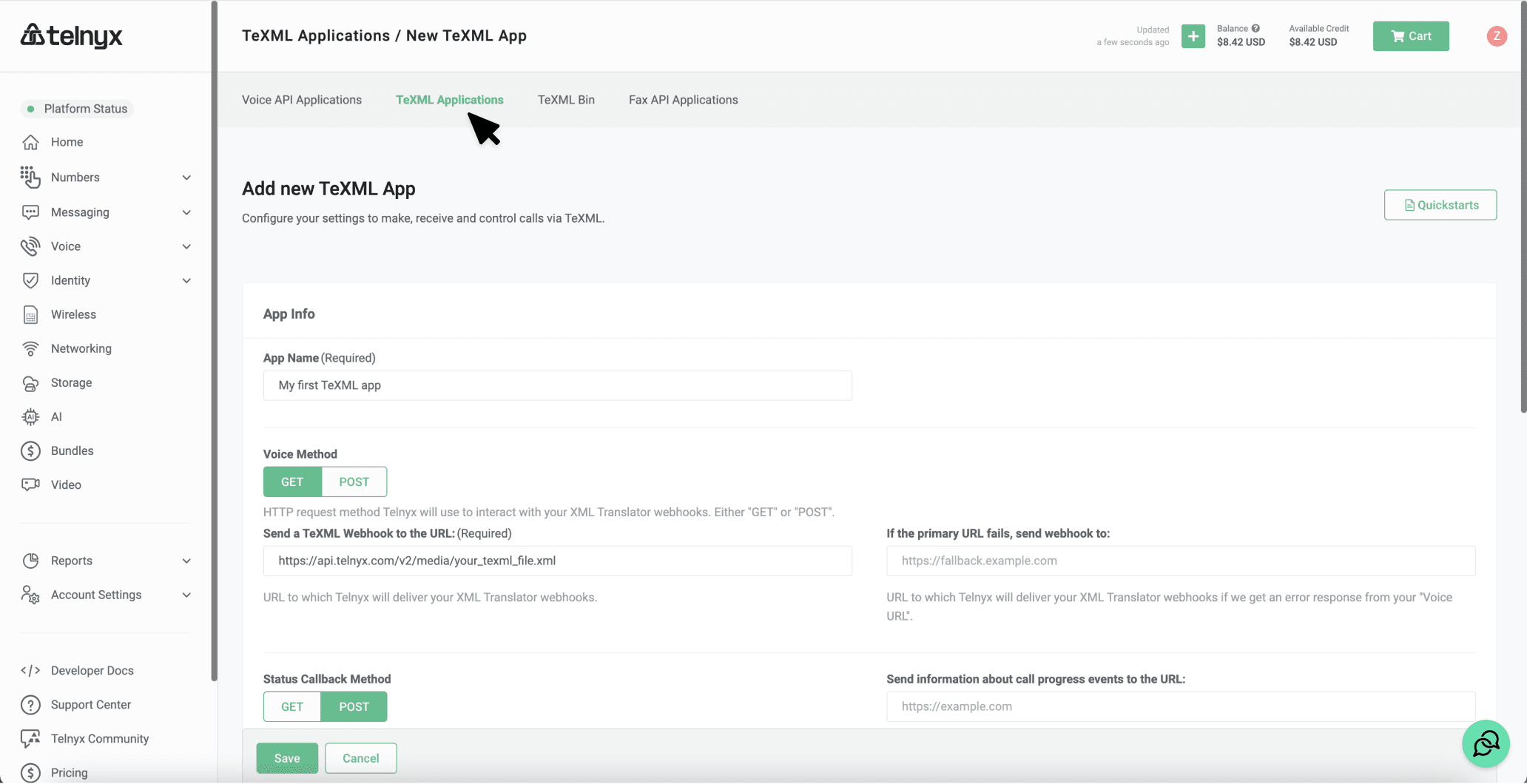The image size is (1527, 784).
Task: Click the Telnyx Community icon
Action: [x=30, y=739]
